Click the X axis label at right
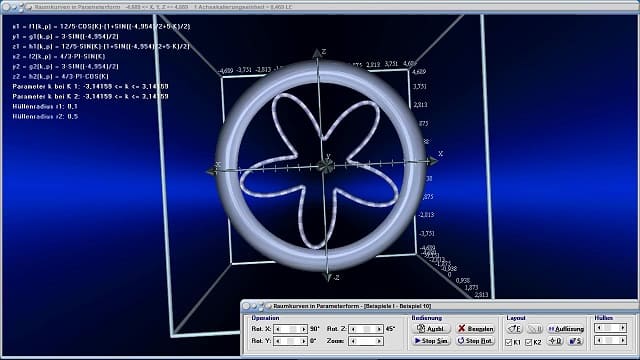Viewport: 640px width, 360px height. pos(440,154)
